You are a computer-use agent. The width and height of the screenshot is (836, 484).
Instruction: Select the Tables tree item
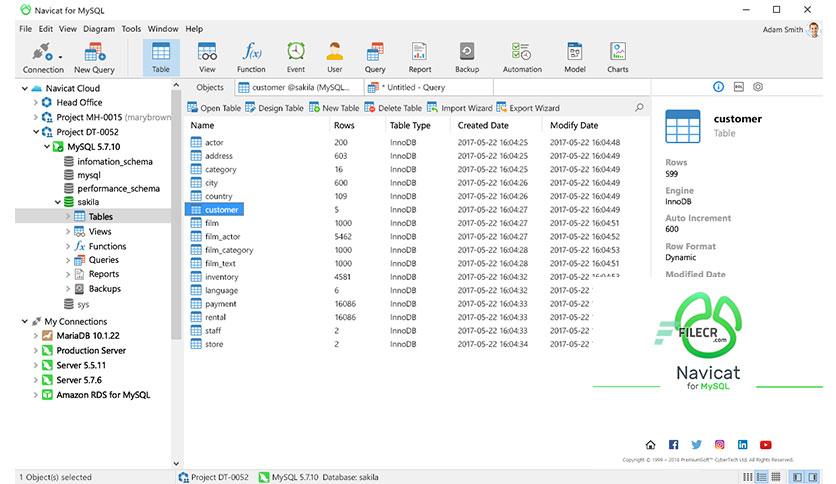(x=93, y=216)
